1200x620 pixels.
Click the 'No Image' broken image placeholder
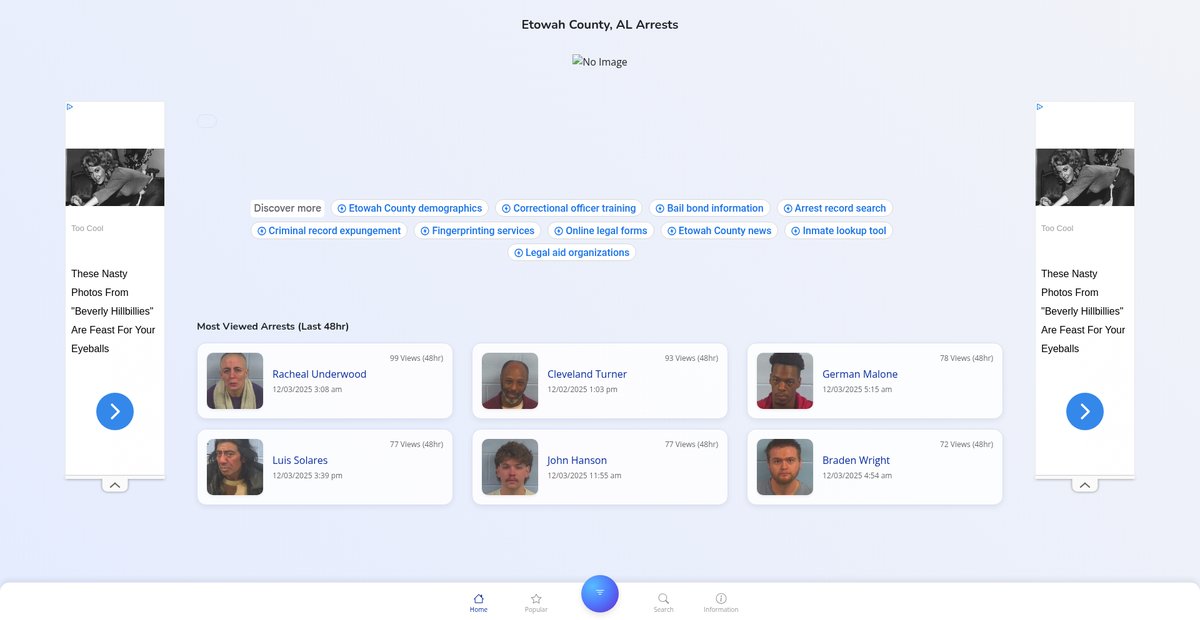pos(600,62)
